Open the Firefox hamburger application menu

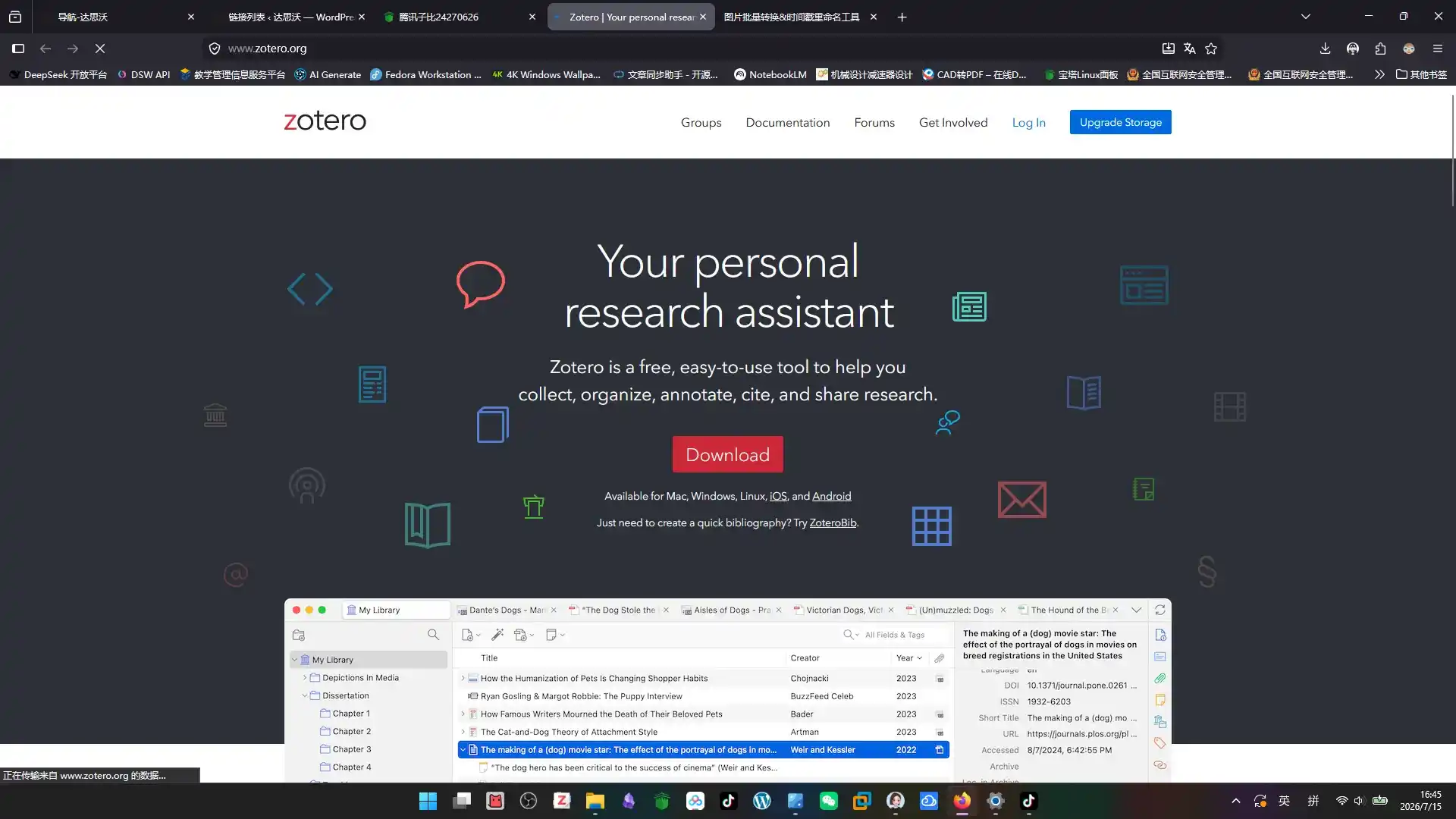(1437, 49)
